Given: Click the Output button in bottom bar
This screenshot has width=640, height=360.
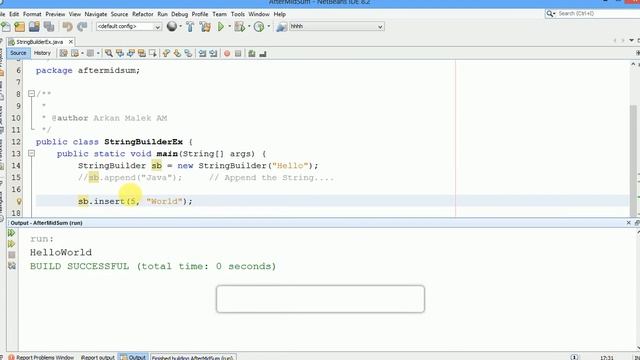Looking at the screenshot, I should (x=133, y=357).
